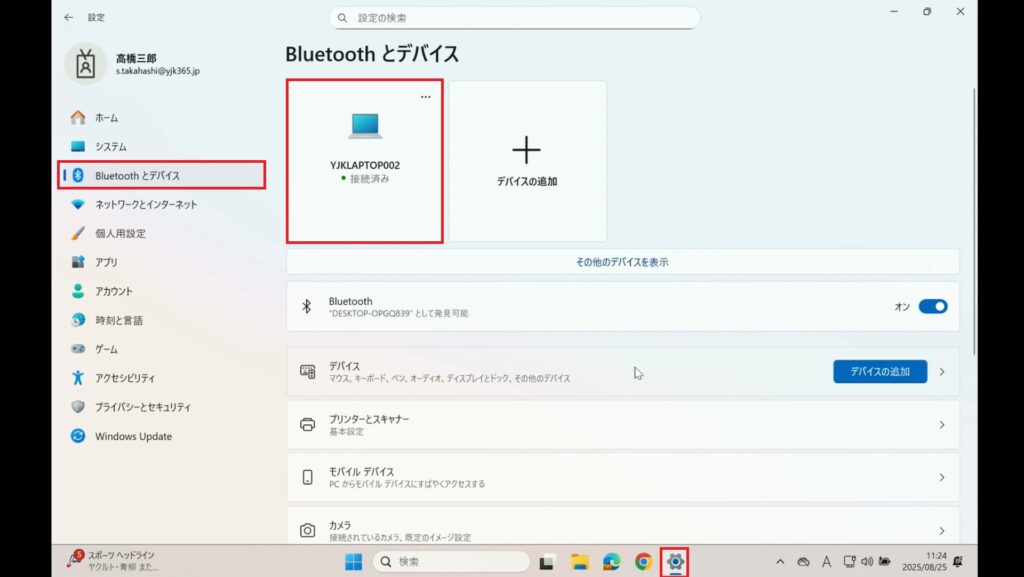Click その他のデバイスを表示 button
Image resolution: width=1024 pixels, height=577 pixels.
(622, 262)
